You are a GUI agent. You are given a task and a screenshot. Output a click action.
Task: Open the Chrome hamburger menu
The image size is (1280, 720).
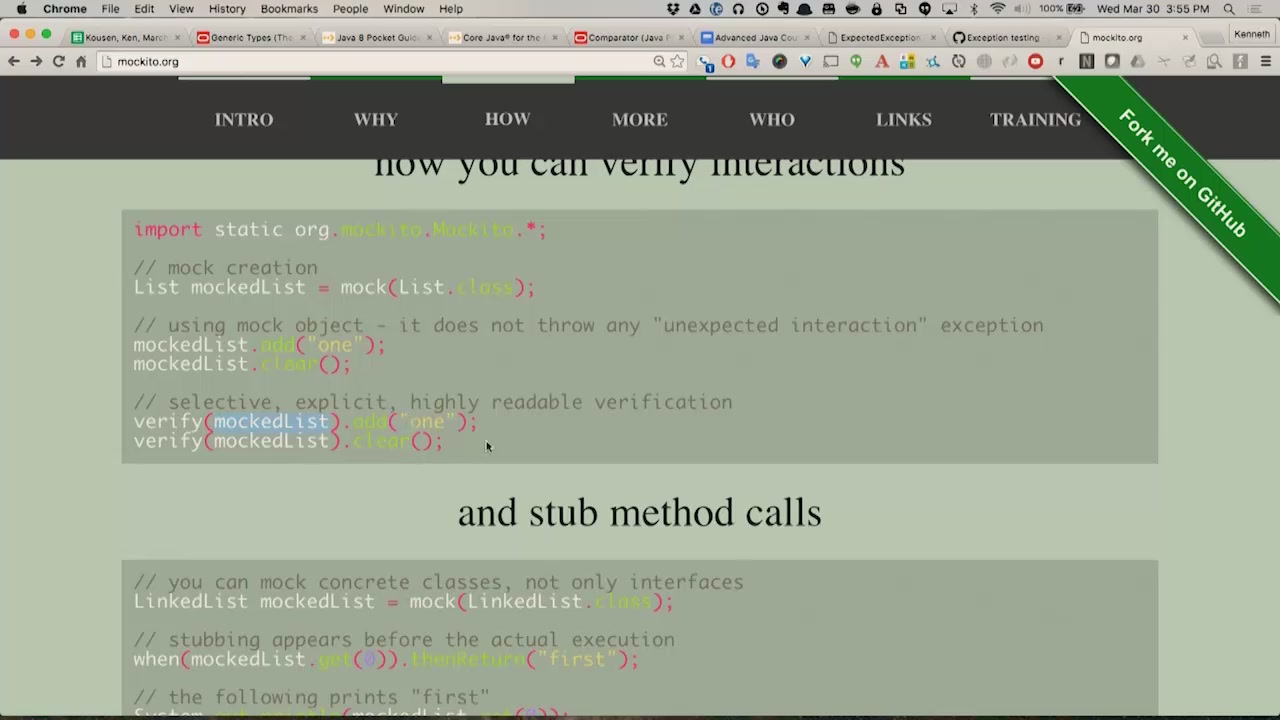1266,61
